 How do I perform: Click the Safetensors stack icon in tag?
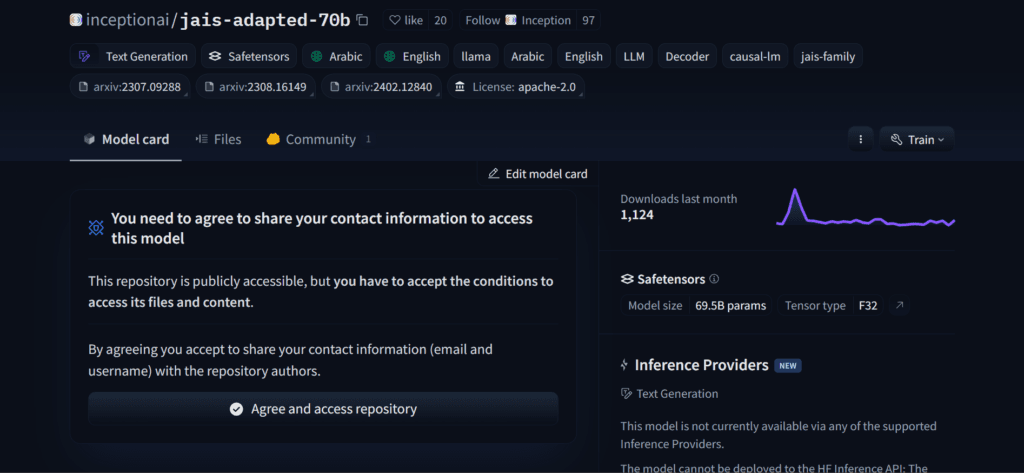coord(215,56)
